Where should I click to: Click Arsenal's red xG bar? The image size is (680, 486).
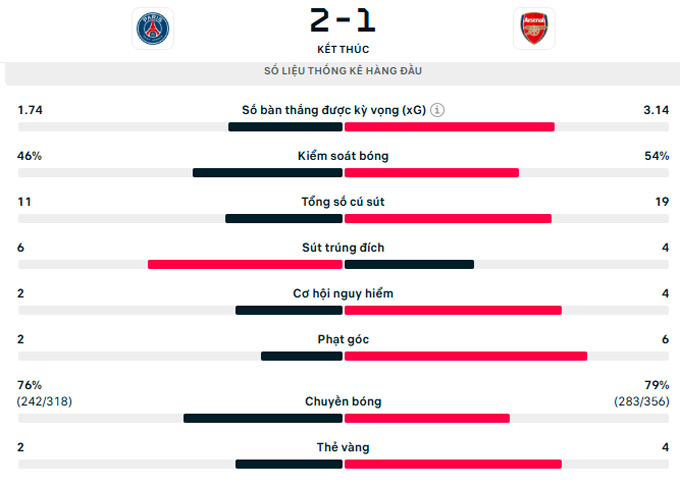[x=449, y=127]
